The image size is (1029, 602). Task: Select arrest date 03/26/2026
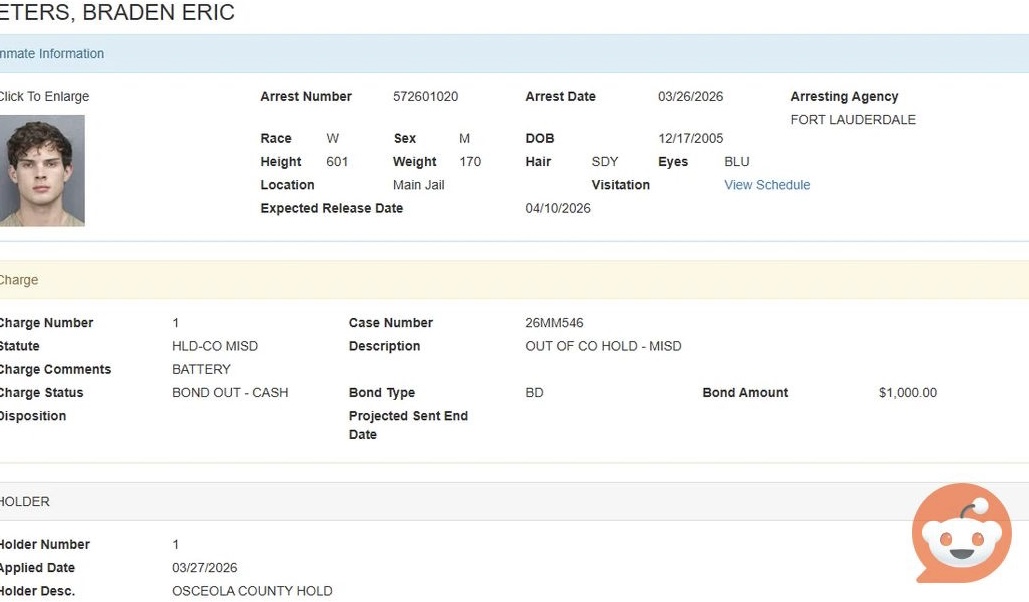(x=690, y=97)
